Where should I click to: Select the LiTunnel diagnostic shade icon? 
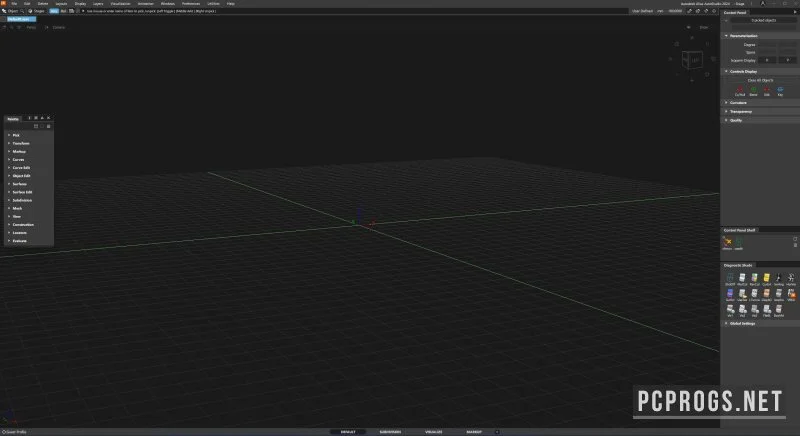click(755, 295)
